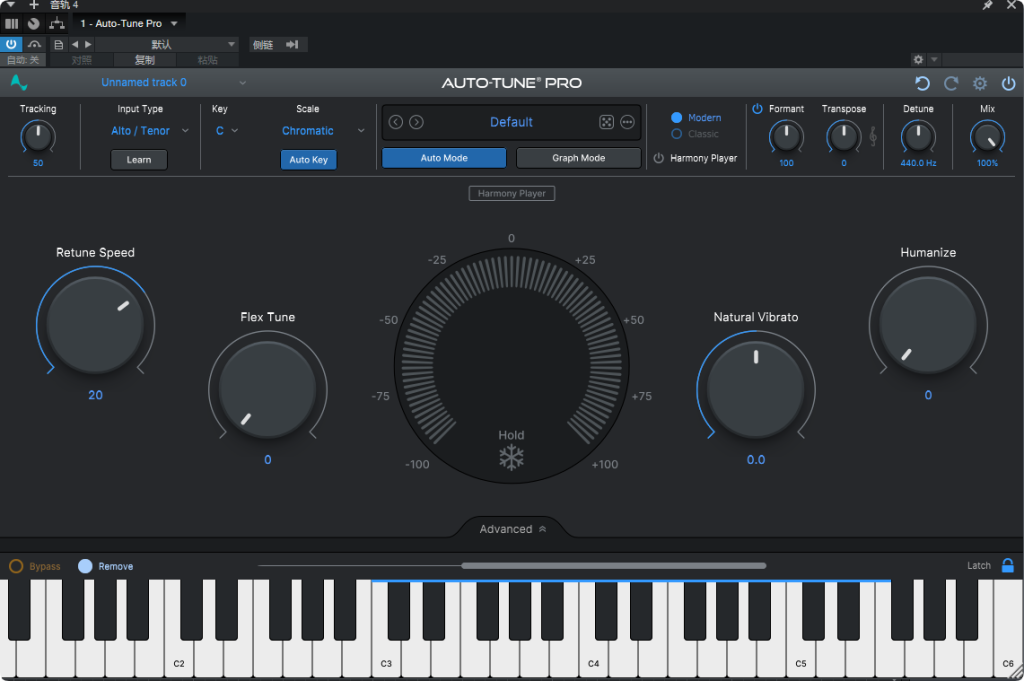Select next preset circle arrow
The width and height of the screenshot is (1024, 681).
(x=417, y=122)
